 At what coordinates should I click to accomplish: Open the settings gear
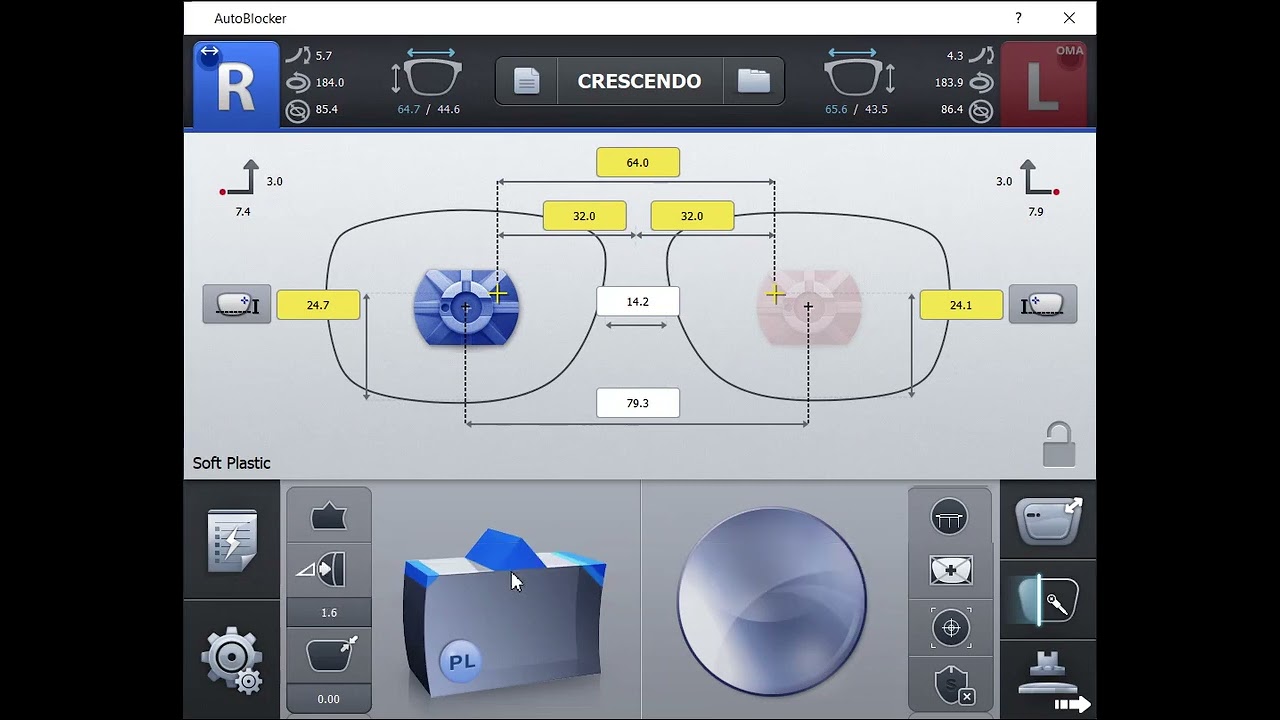coord(232,660)
